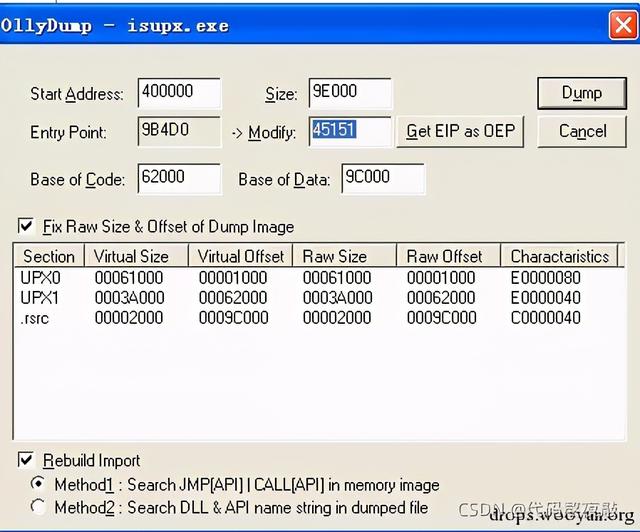Click UPX0 raw offset 00001000

point(441,278)
